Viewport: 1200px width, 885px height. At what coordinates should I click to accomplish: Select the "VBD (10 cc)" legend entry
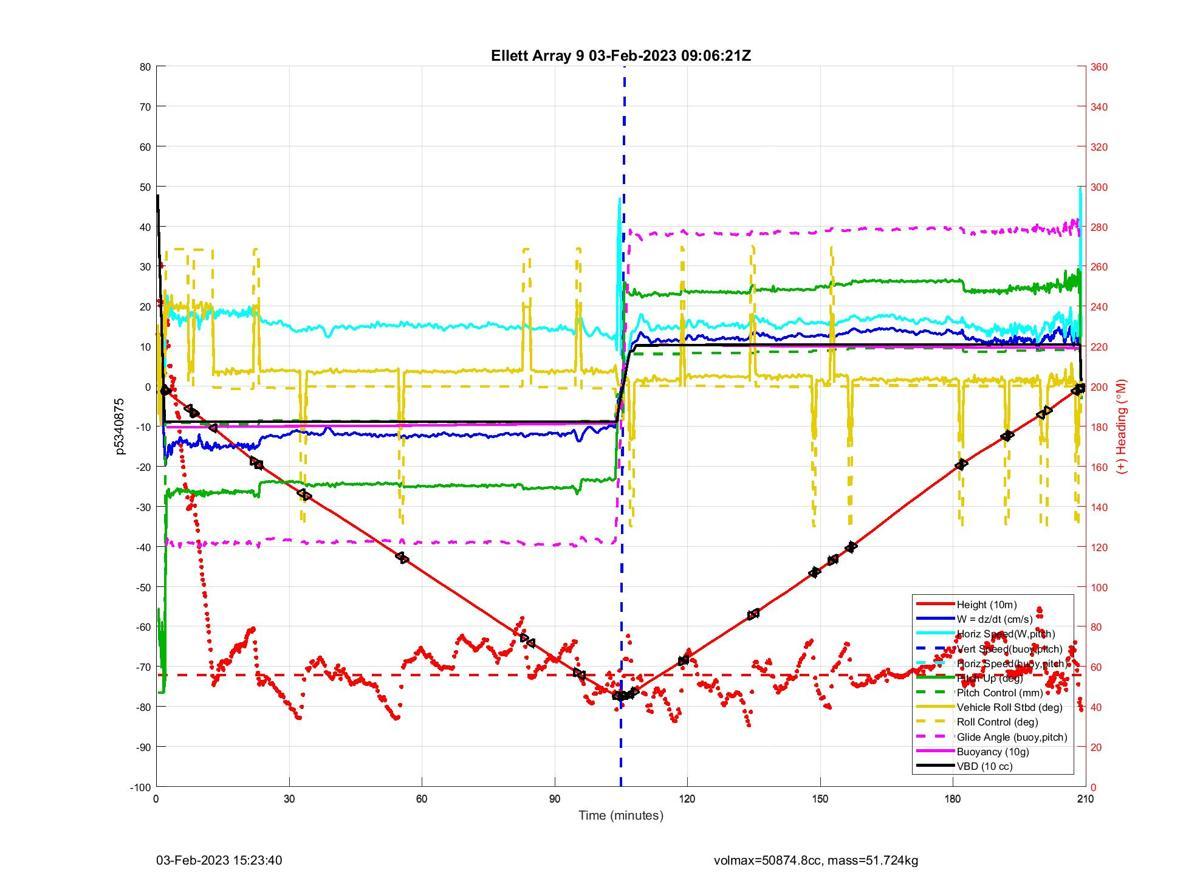[985, 766]
